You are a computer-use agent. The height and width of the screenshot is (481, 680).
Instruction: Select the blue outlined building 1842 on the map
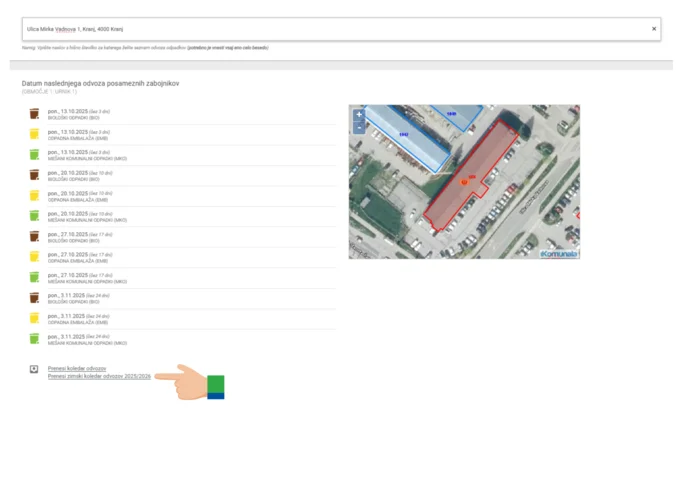coord(405,135)
